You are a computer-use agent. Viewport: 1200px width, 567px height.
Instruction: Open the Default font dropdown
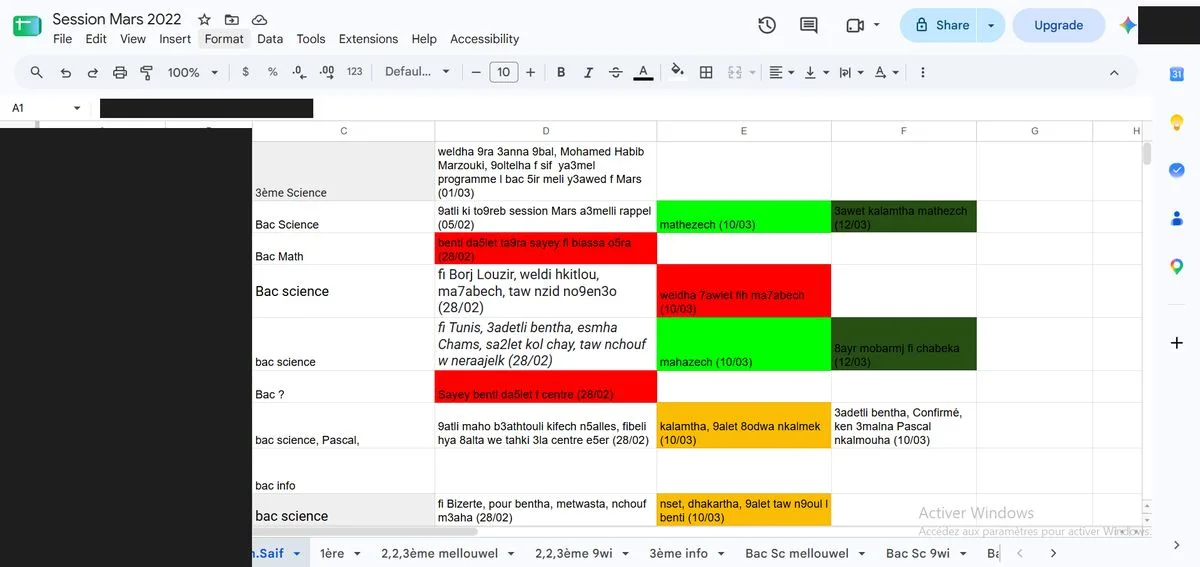[418, 72]
